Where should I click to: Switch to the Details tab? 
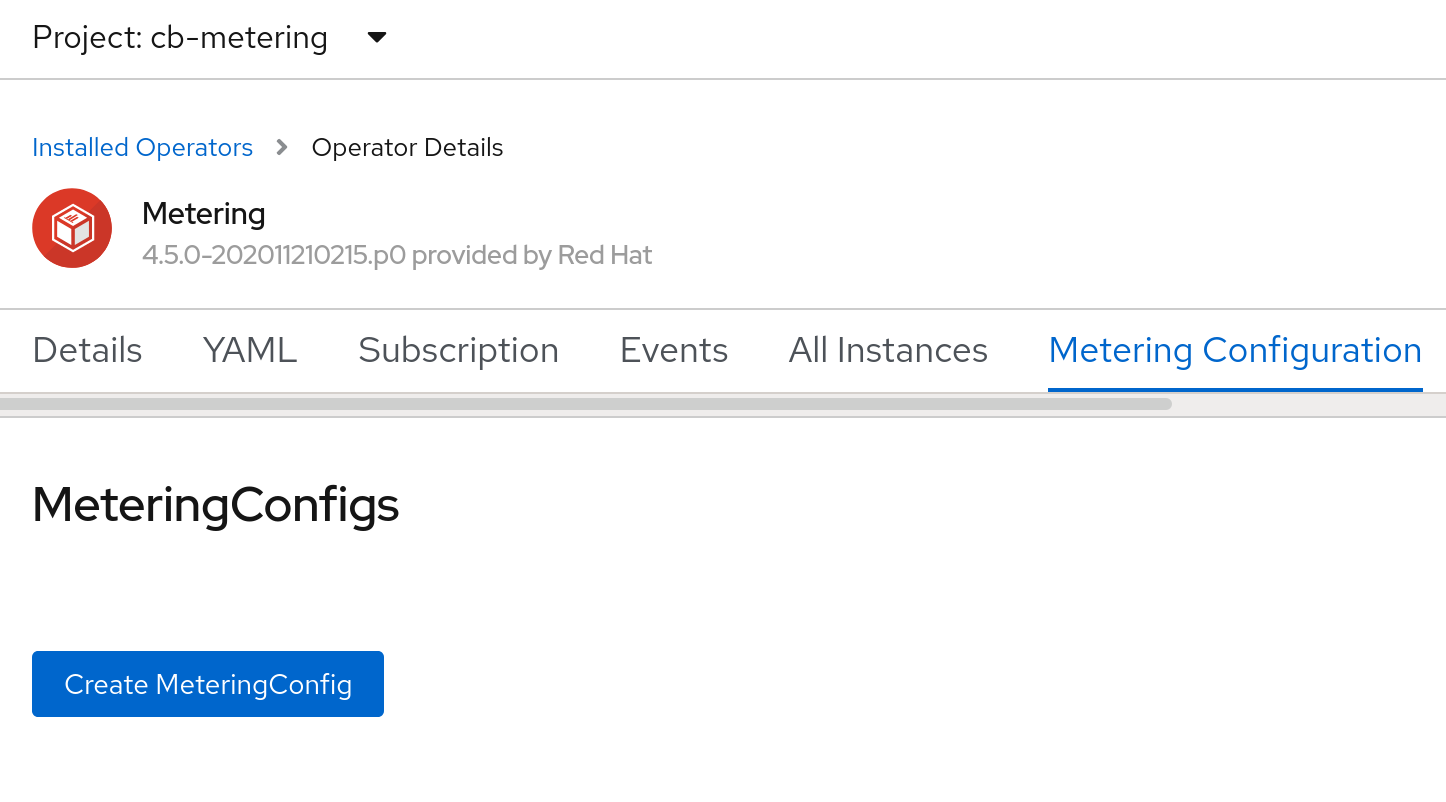tap(88, 351)
